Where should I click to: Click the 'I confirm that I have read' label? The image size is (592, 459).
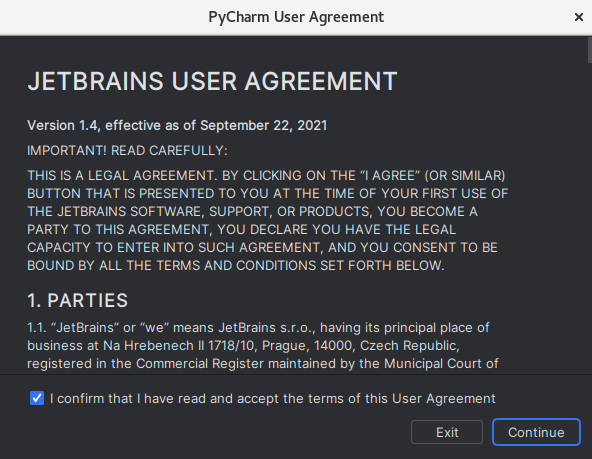point(273,399)
